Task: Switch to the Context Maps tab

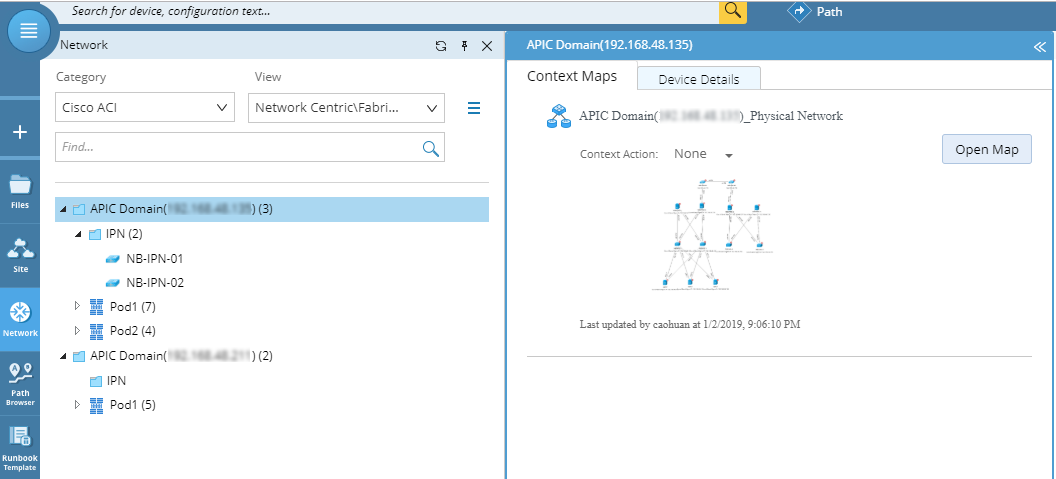Action: (572, 76)
